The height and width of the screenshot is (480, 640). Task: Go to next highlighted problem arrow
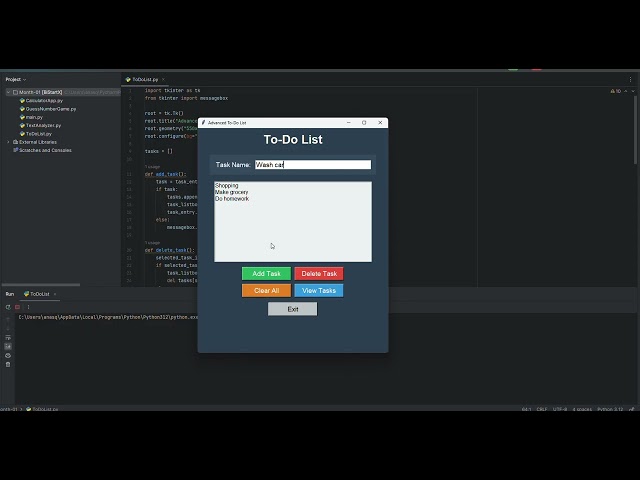(x=633, y=91)
